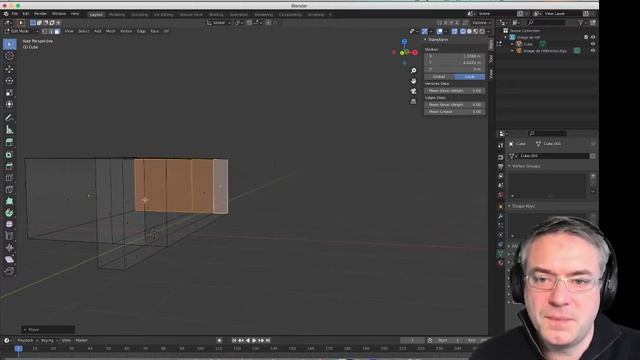Jump to the timeline end
Image resolution: width=640 pixels, height=360 pixels.
(268, 340)
